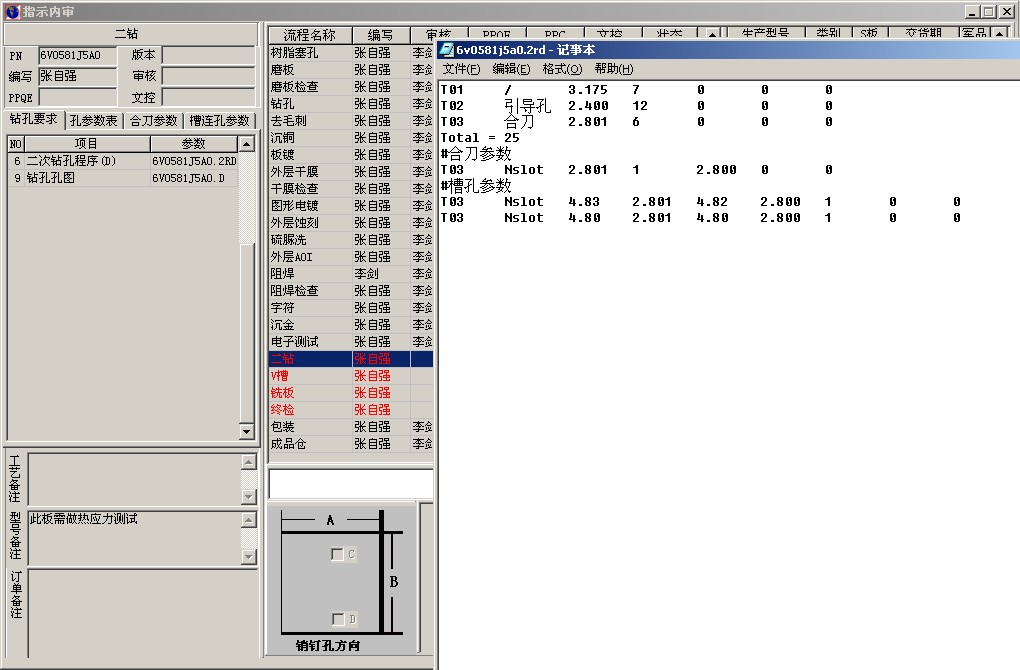Click the up arrow in the 工艺备注 box
The width and height of the screenshot is (1020, 670).
point(248,462)
